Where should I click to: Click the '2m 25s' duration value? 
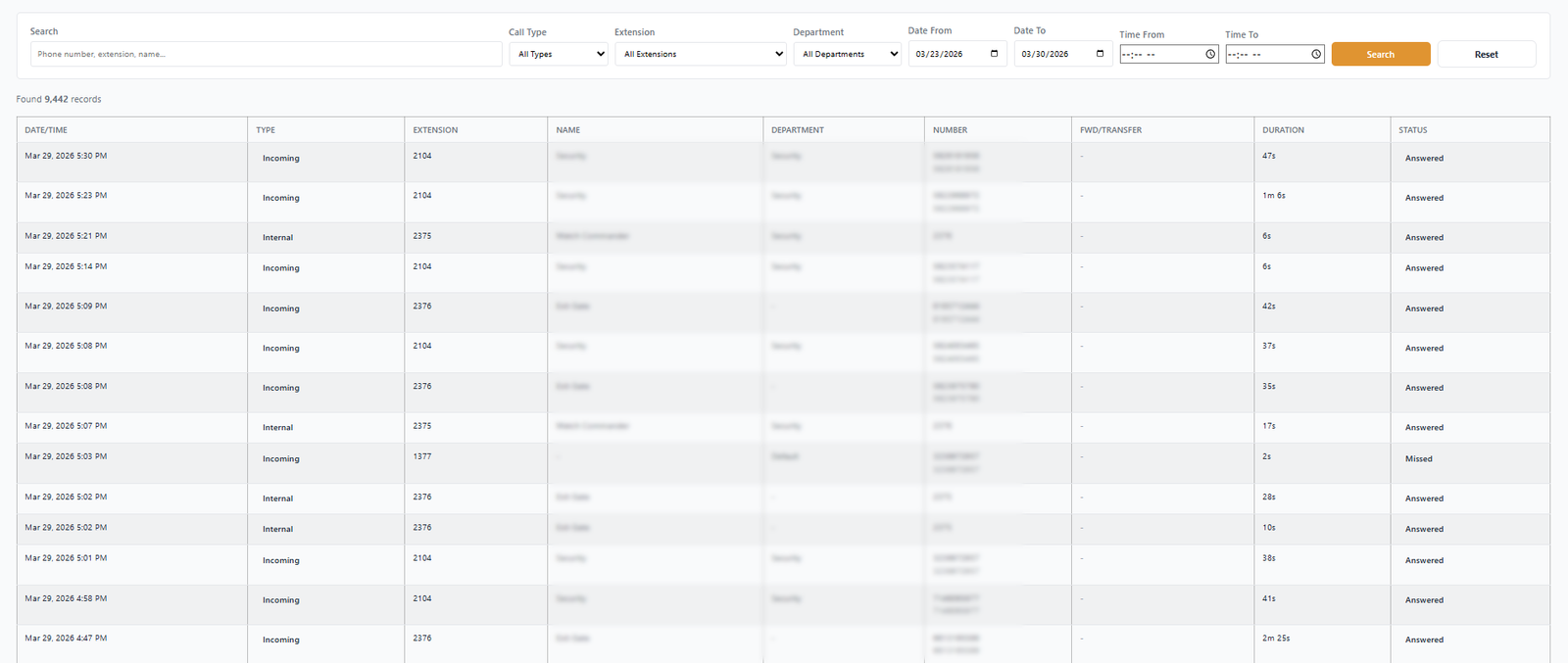(x=1276, y=639)
